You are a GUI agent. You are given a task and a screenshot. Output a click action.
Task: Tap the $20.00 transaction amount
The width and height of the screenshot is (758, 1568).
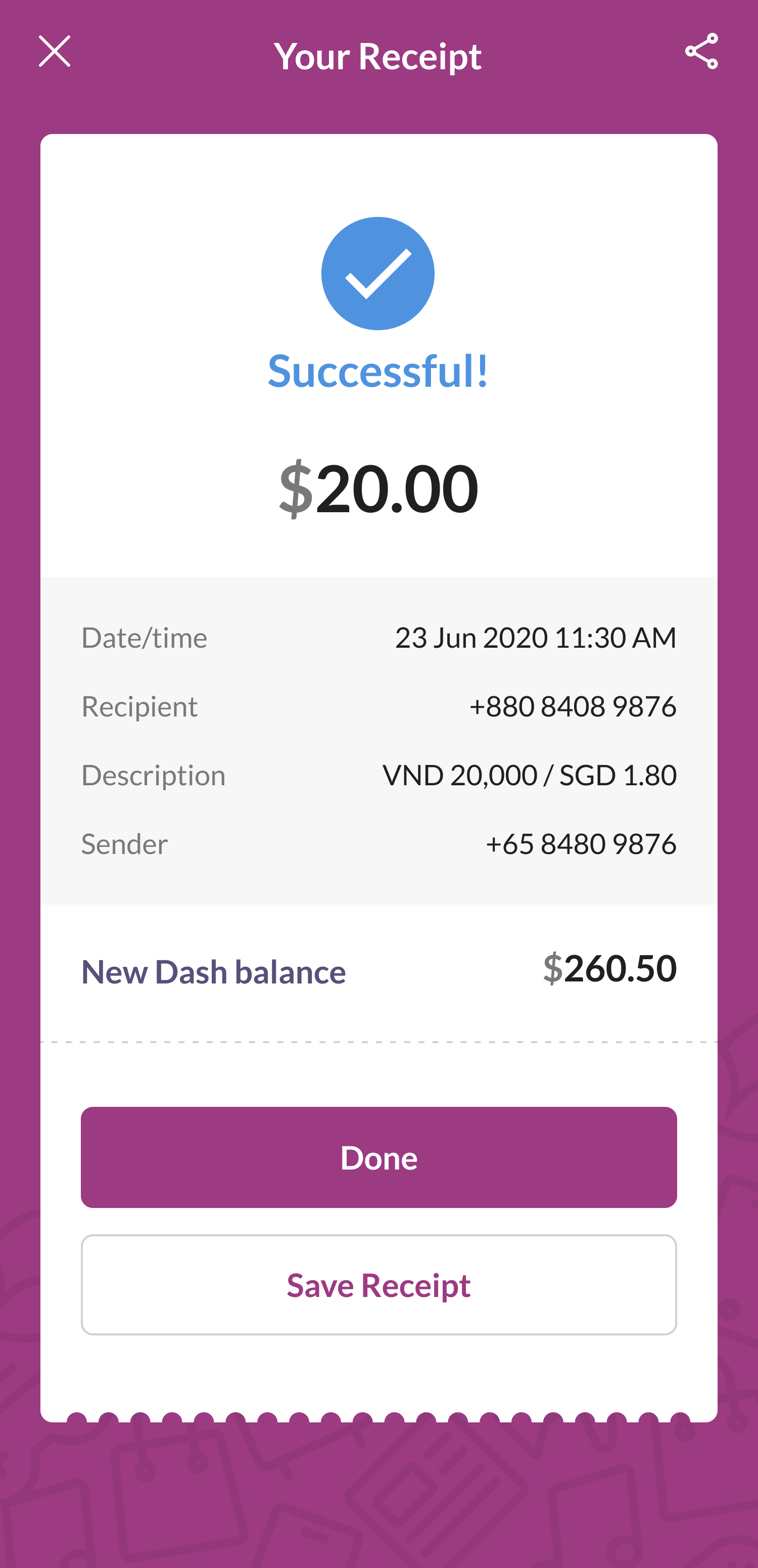click(x=378, y=488)
